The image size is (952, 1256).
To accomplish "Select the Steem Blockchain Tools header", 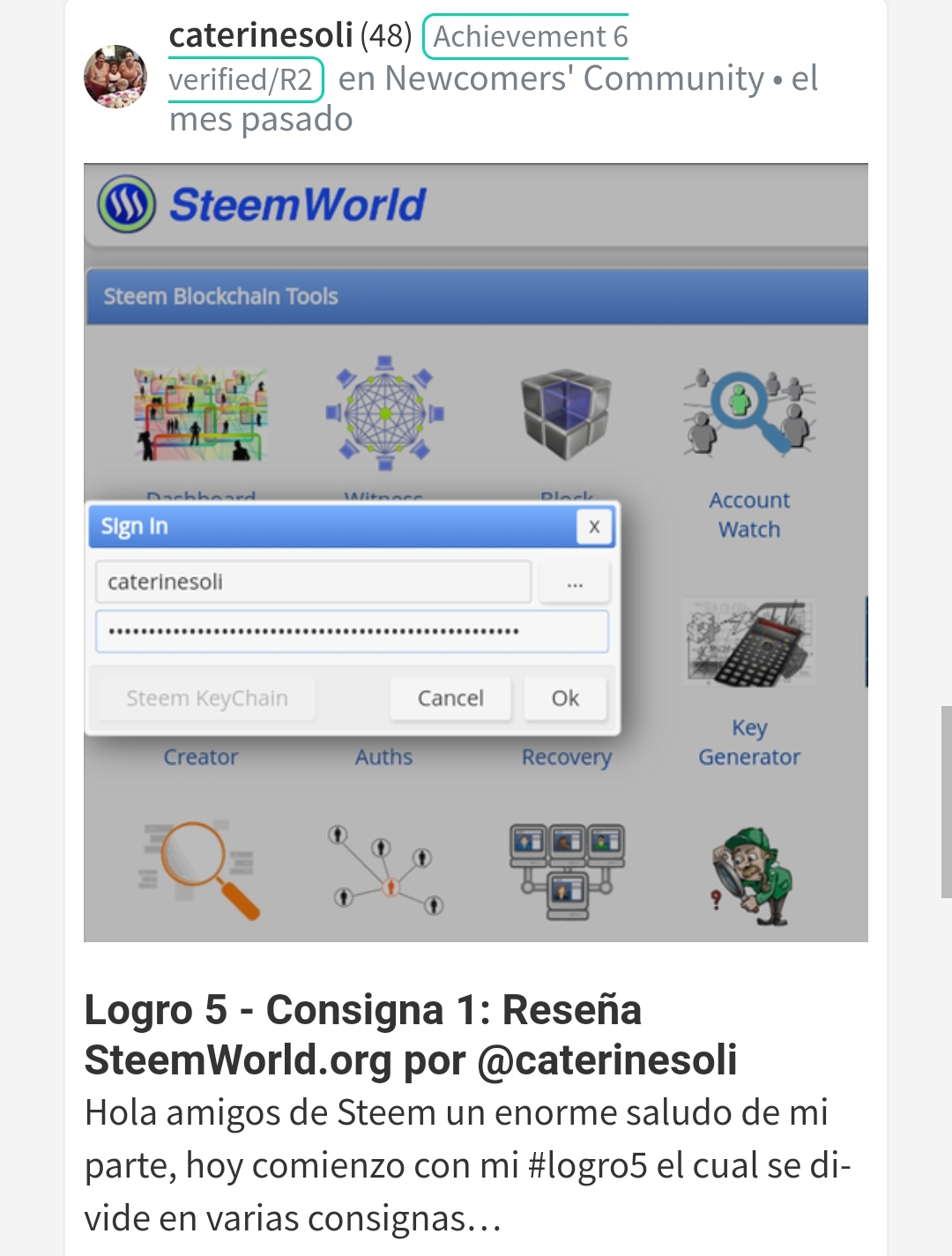I will pyautogui.click(x=477, y=297).
